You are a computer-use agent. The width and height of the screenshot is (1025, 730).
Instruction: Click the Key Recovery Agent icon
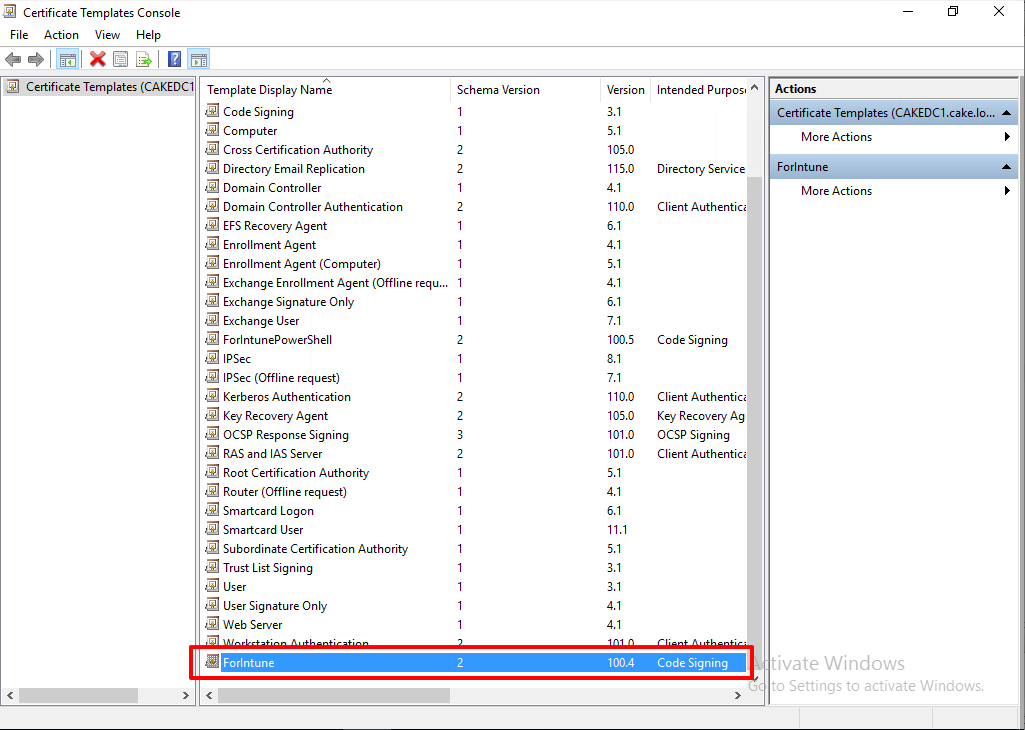pyautogui.click(x=212, y=415)
